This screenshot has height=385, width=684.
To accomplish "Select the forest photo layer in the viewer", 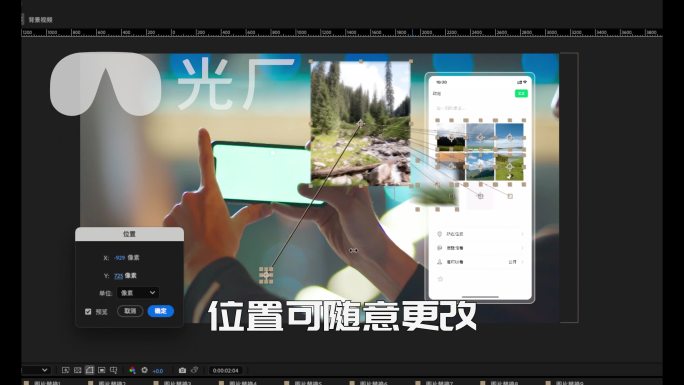I will coord(360,123).
